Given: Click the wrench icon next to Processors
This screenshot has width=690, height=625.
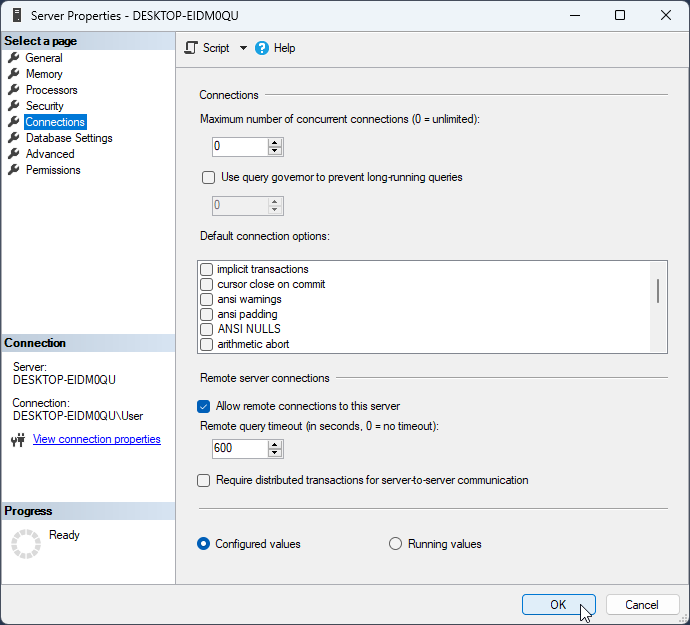Looking at the screenshot, I should click(x=14, y=90).
